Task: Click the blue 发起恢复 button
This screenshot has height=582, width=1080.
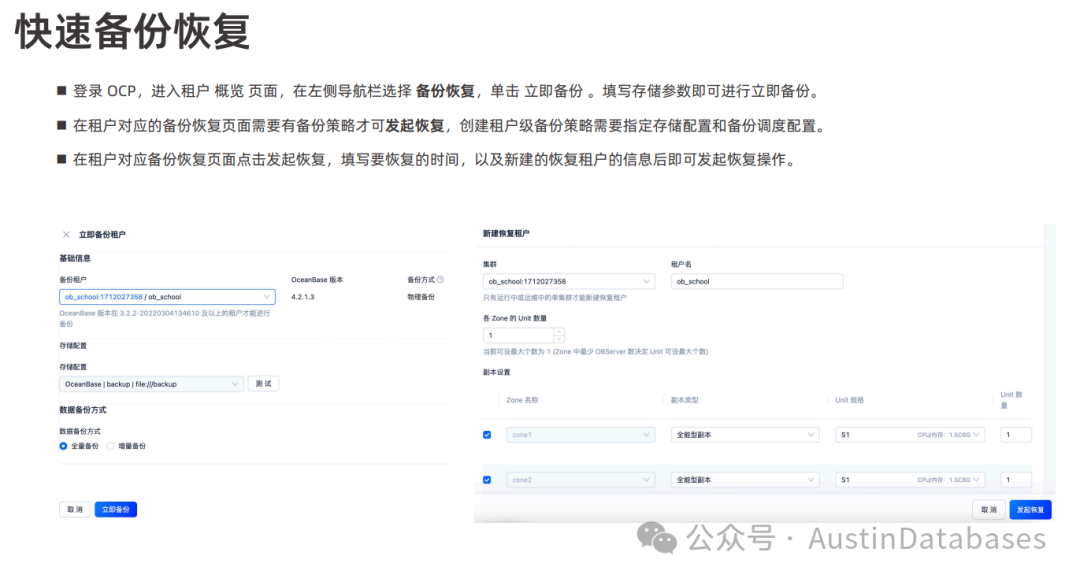Action: [x=1030, y=510]
